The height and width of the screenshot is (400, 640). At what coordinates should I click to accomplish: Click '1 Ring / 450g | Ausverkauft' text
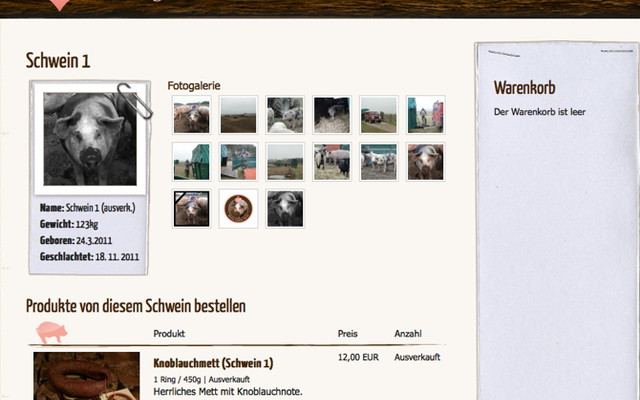[x=202, y=379]
